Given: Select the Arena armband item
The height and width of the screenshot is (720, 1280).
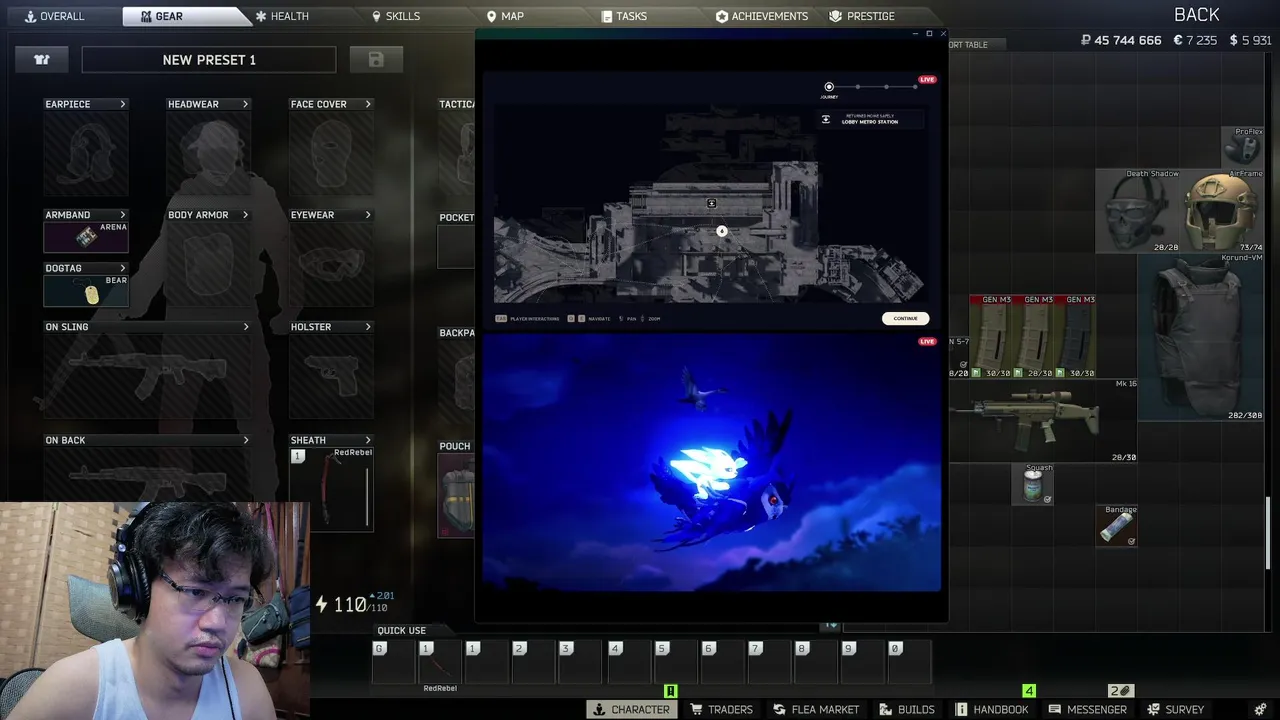Looking at the screenshot, I should click(86, 237).
